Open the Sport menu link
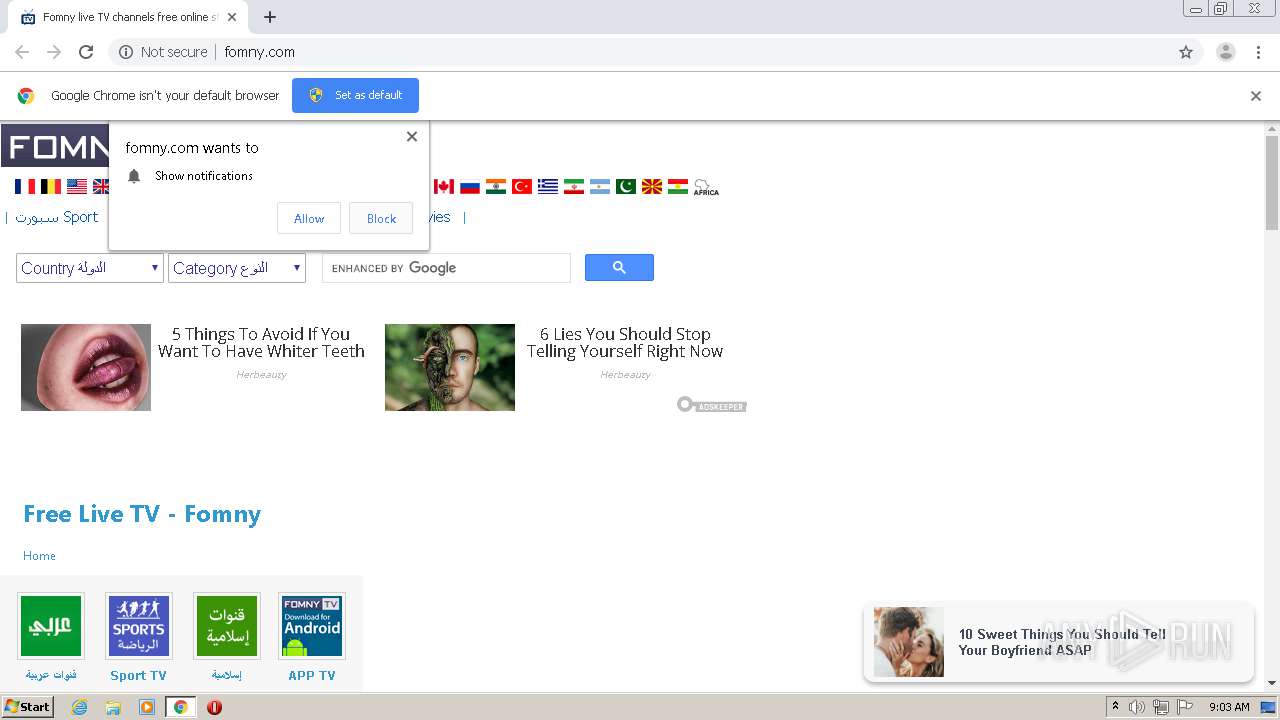This screenshot has height=720, width=1280. click(x=57, y=217)
